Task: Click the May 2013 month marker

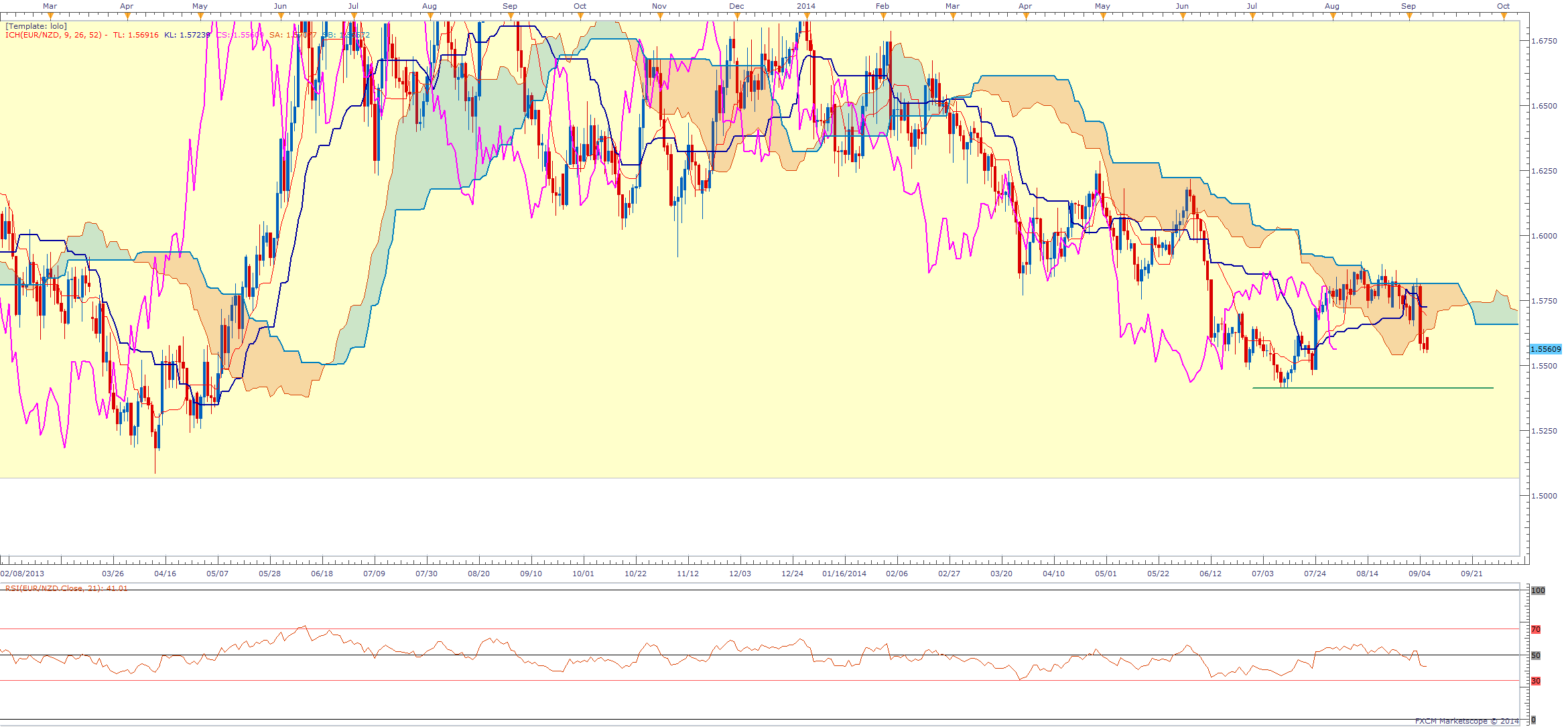Action: [200, 6]
